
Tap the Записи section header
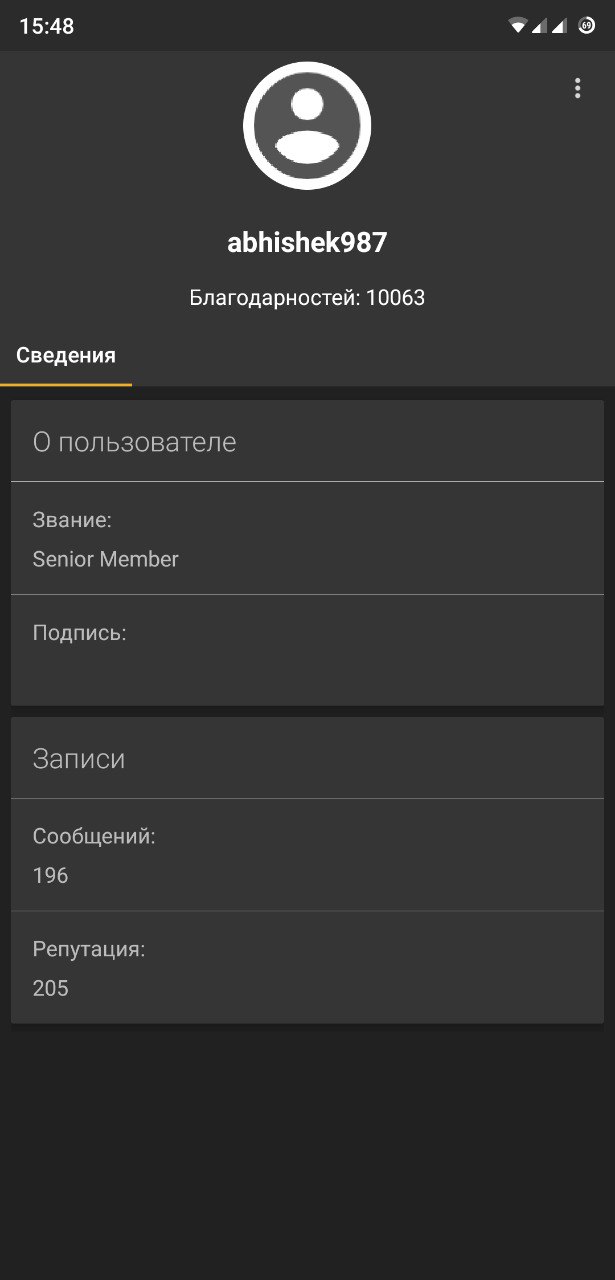coord(79,758)
